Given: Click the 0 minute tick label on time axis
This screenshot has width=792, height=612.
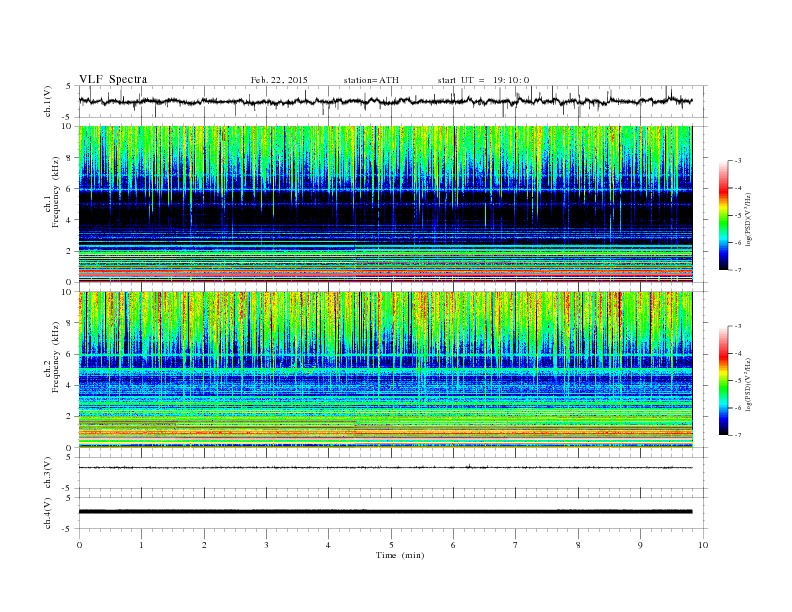Looking at the screenshot, I should pos(79,545).
